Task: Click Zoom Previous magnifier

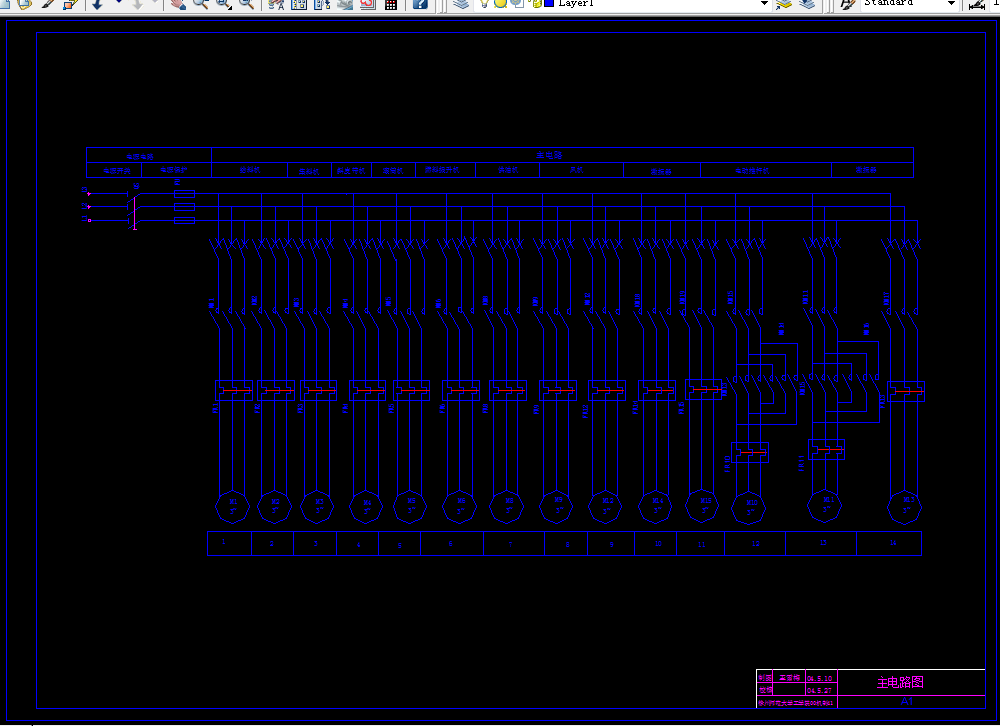Action: point(246,4)
